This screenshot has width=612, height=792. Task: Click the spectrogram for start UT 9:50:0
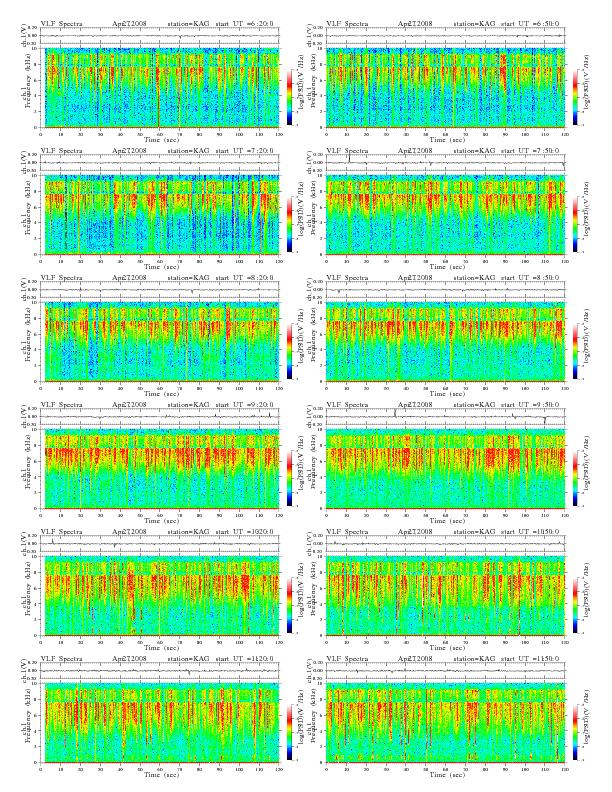[445, 469]
